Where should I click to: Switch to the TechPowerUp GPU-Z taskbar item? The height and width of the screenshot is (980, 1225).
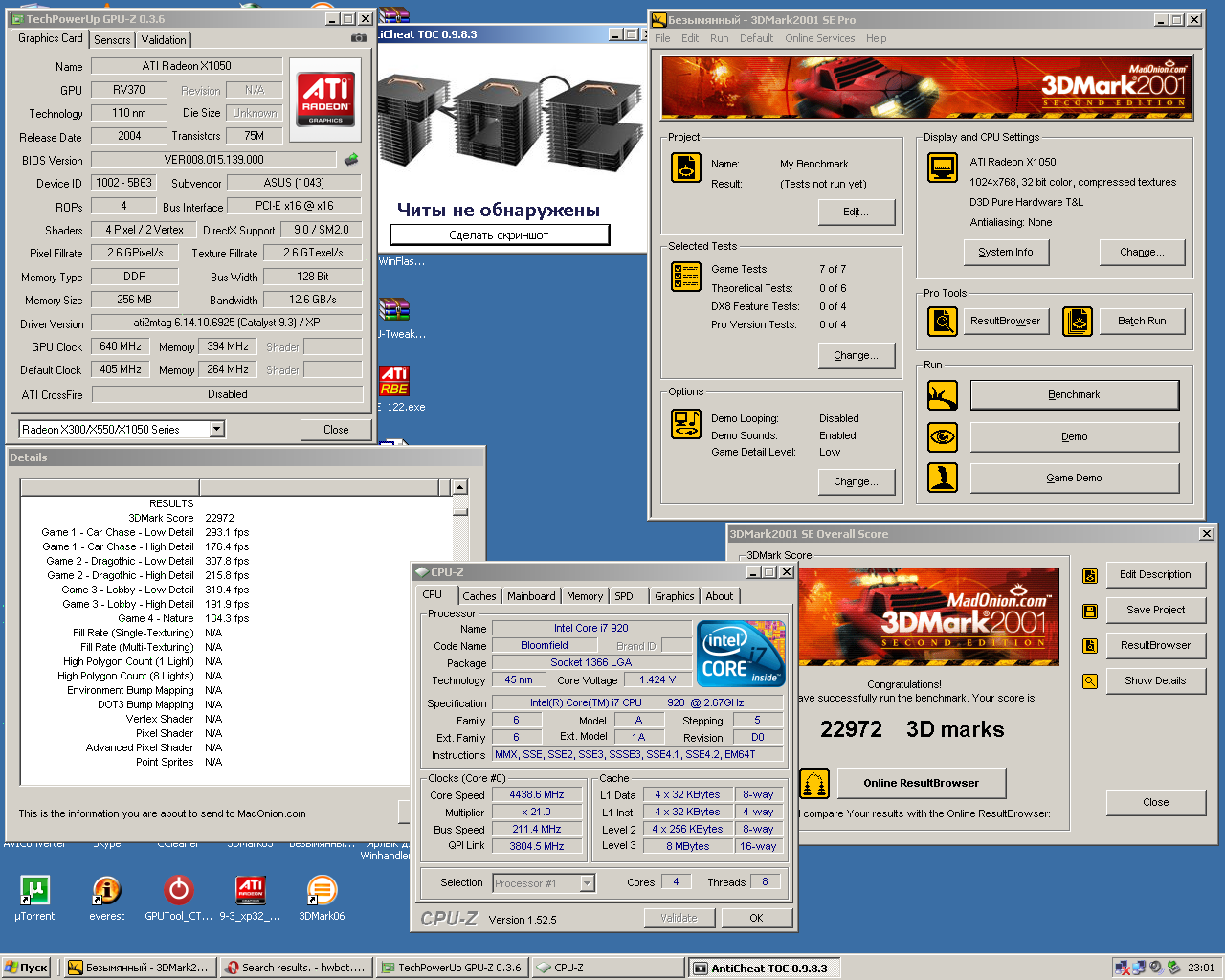coord(452,968)
